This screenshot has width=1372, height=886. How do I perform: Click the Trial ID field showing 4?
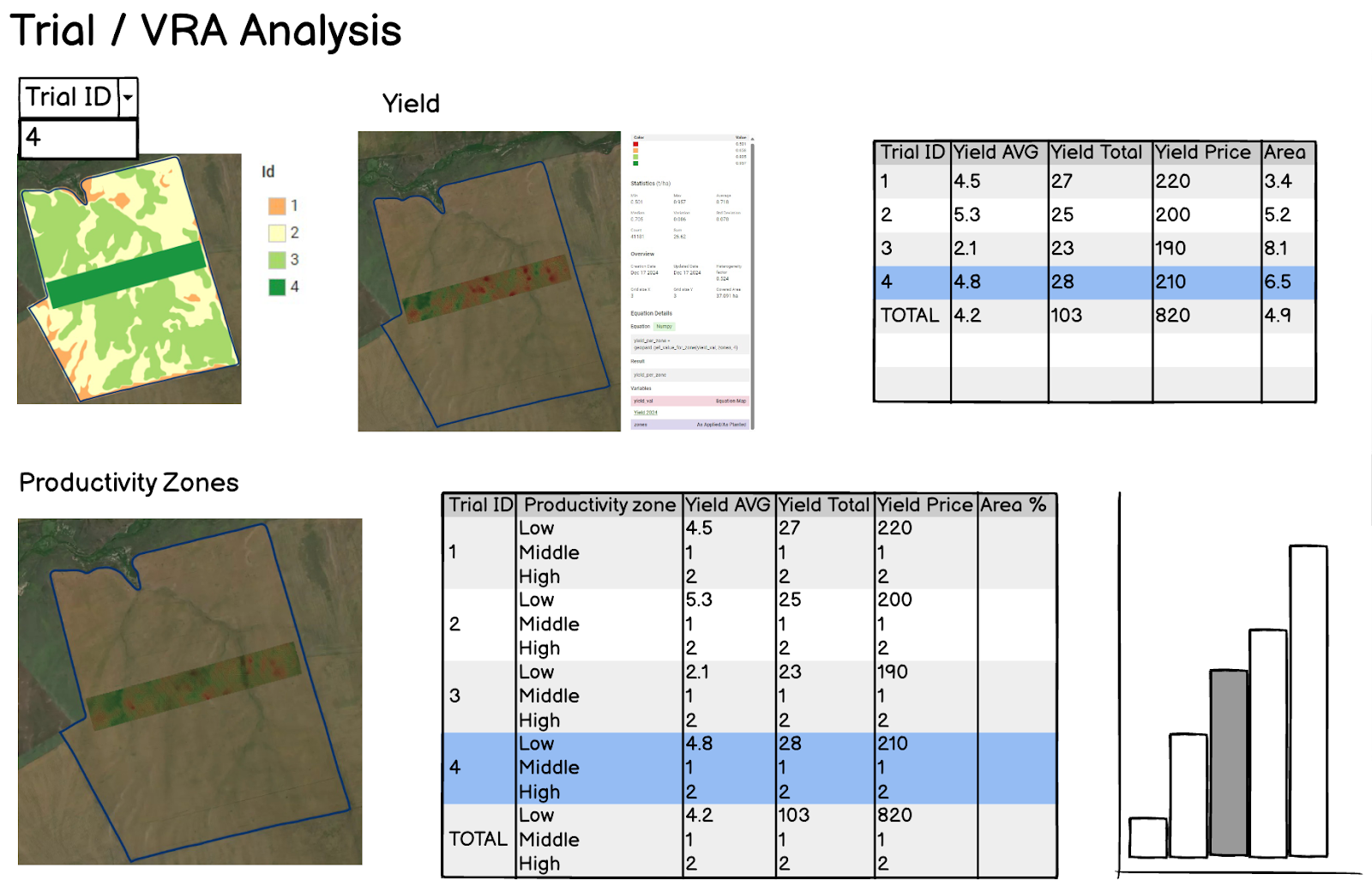point(78,138)
